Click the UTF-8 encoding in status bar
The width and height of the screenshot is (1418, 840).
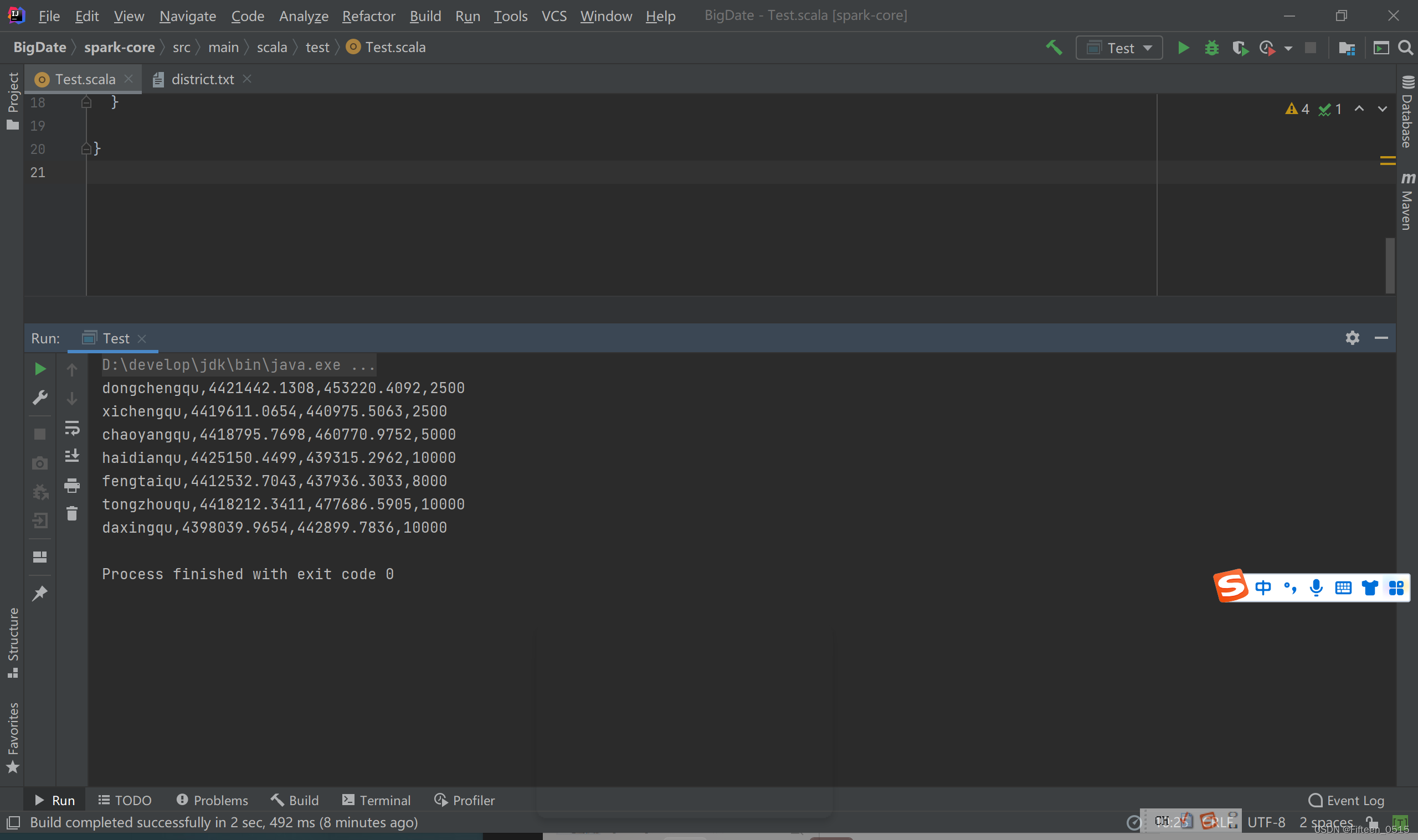pos(1266,822)
